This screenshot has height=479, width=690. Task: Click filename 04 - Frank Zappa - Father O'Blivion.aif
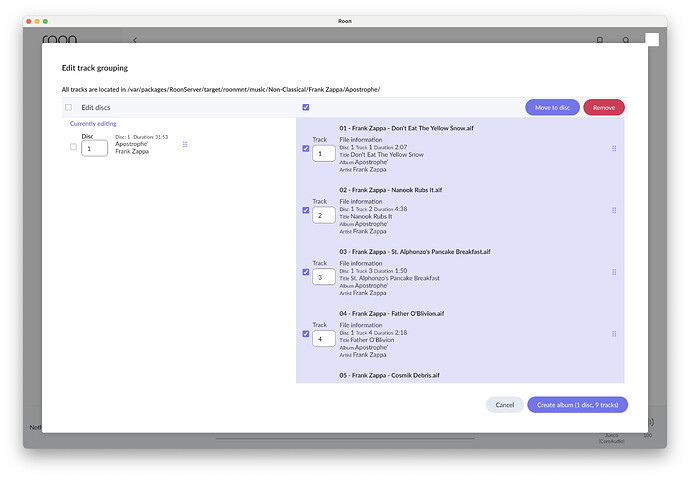(392, 314)
